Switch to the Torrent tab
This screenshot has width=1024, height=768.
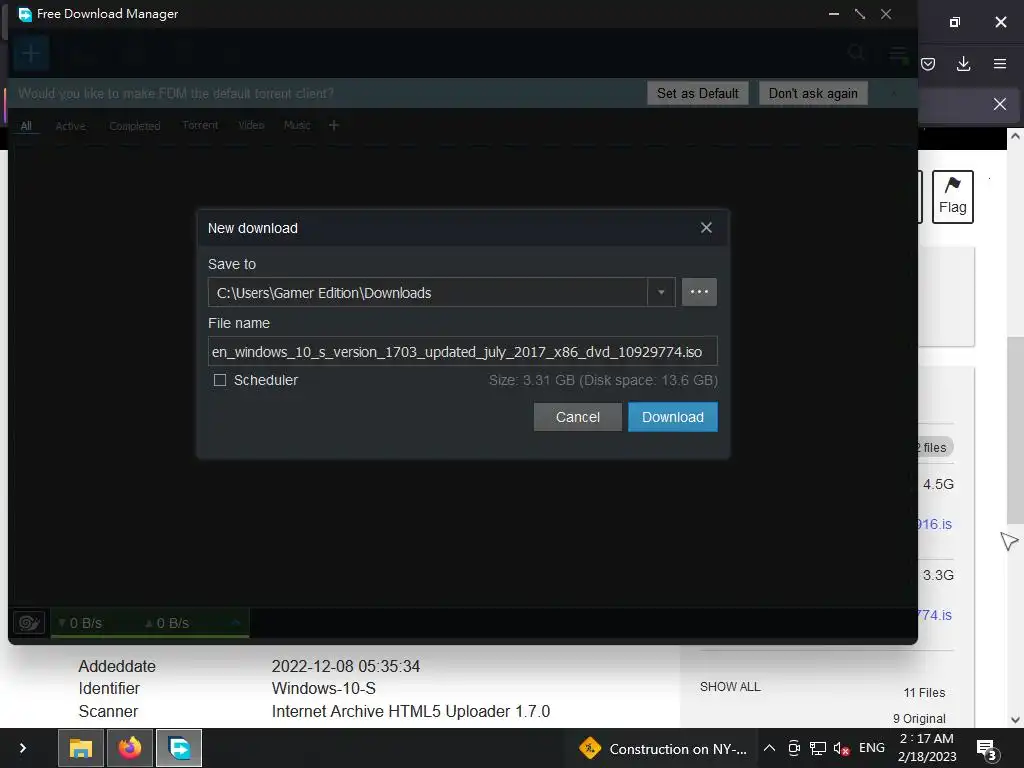(x=200, y=125)
